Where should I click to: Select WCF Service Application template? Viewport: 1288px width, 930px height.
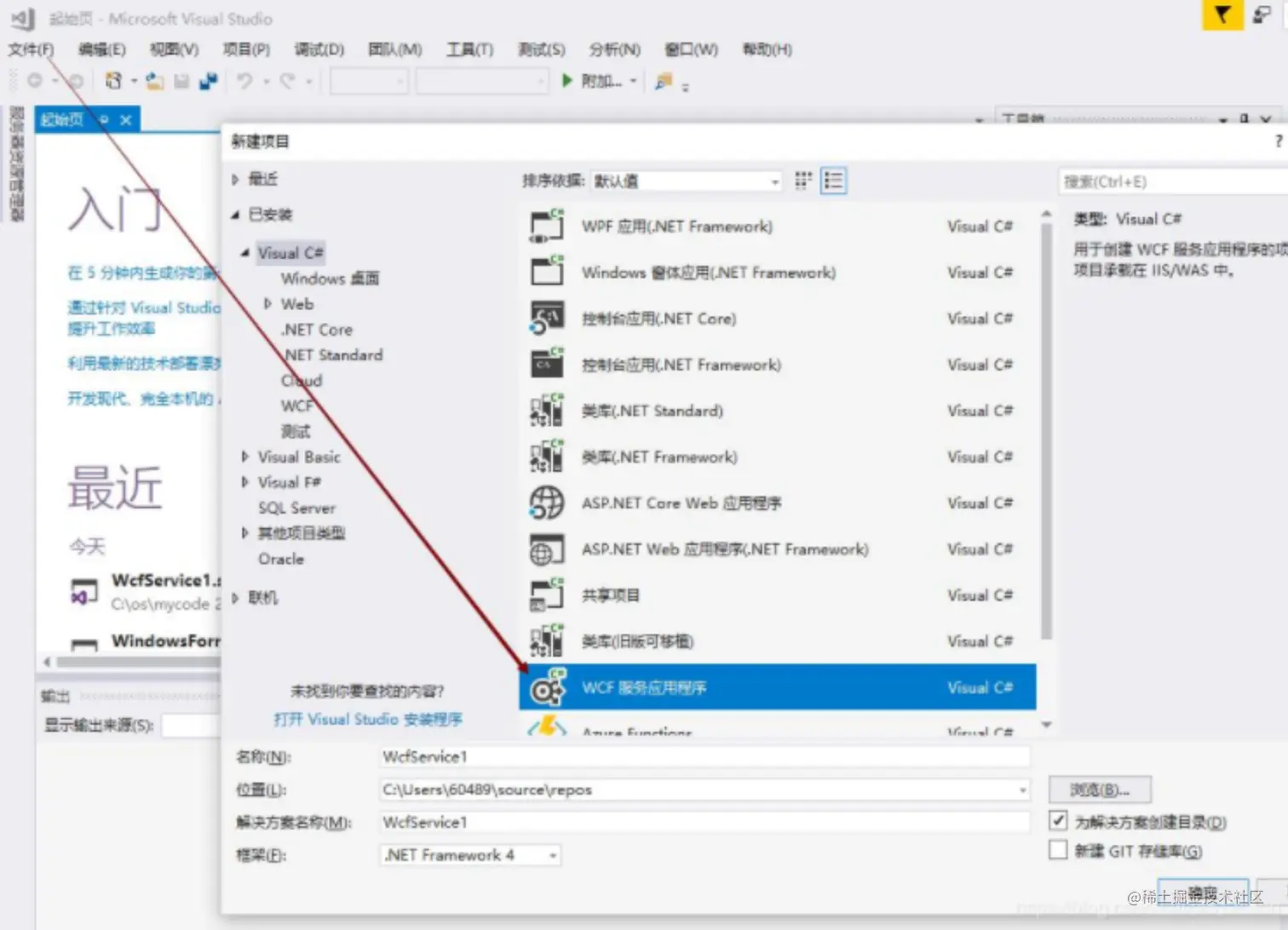tap(777, 687)
